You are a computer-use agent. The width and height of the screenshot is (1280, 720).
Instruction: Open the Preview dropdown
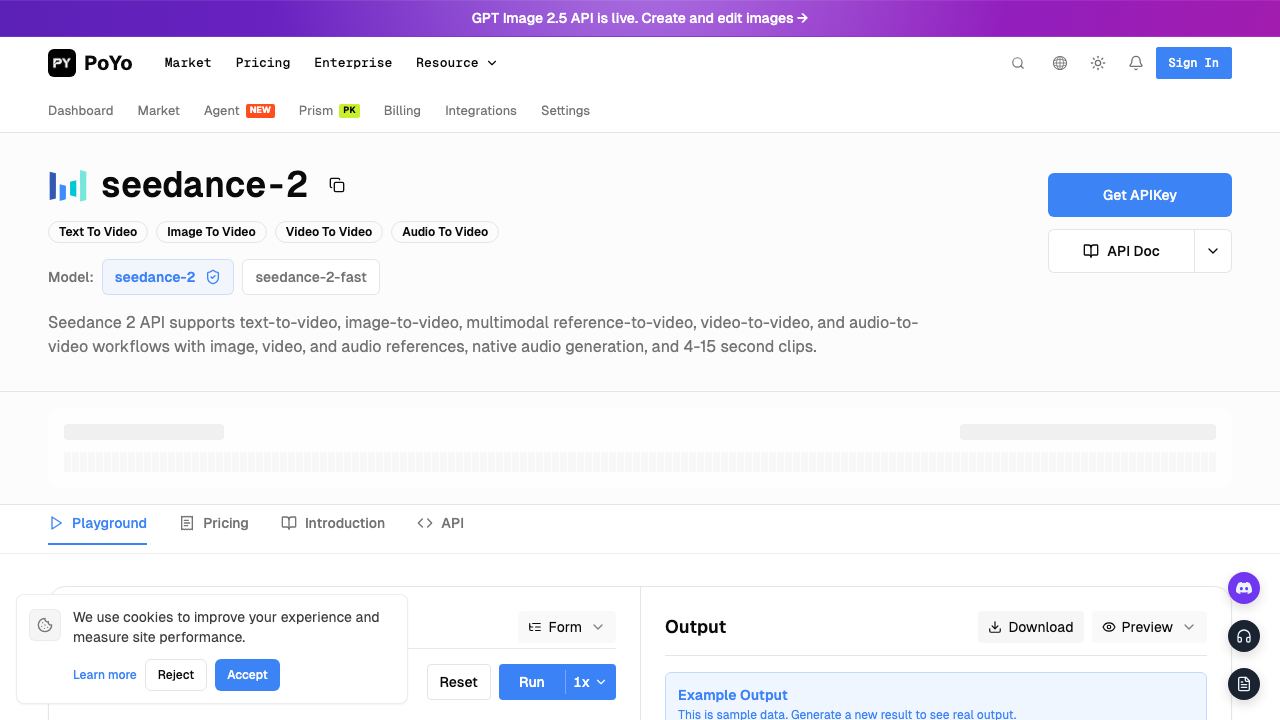click(x=1149, y=627)
